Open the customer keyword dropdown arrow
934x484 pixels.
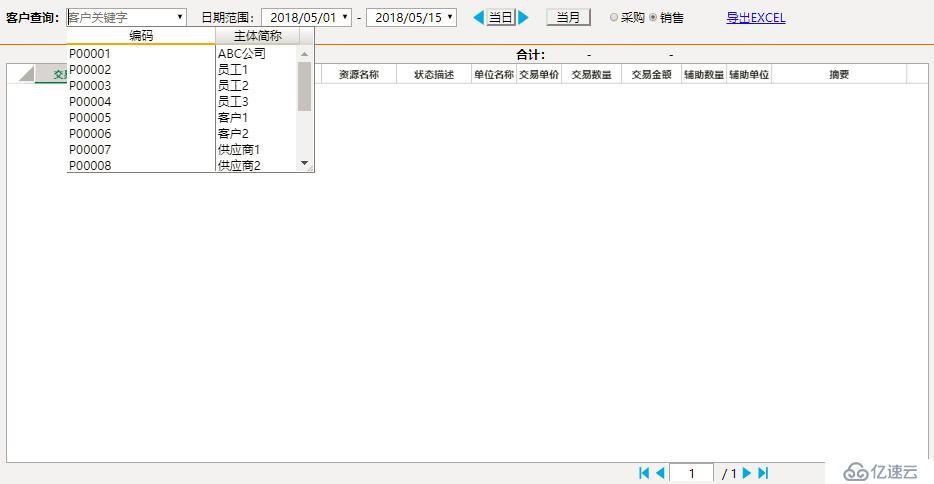pos(179,17)
